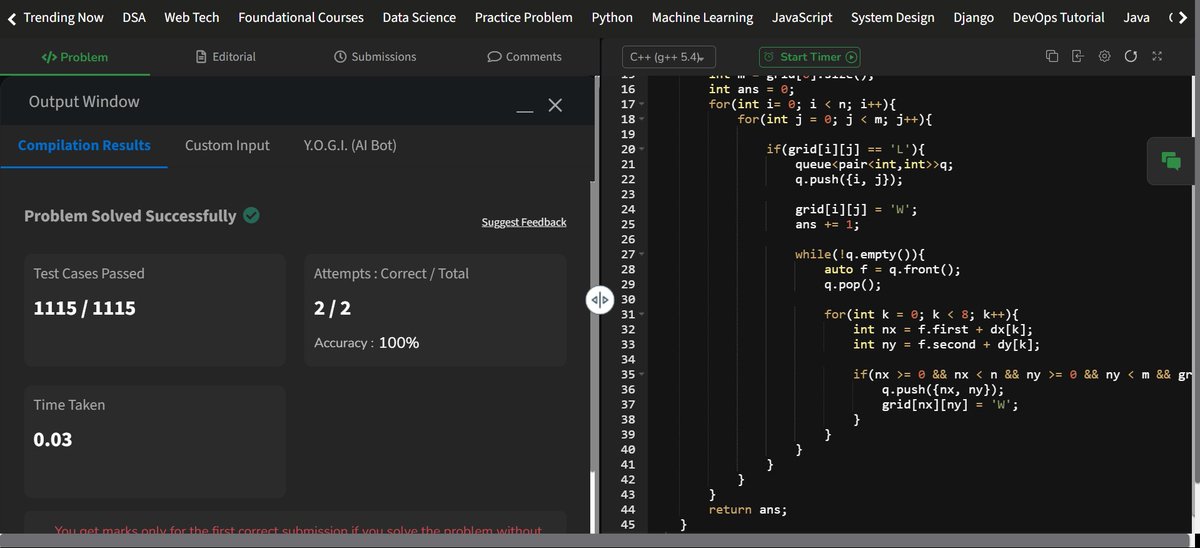Open the green chat bubble widget
1200x548 pixels.
pos(1171,160)
